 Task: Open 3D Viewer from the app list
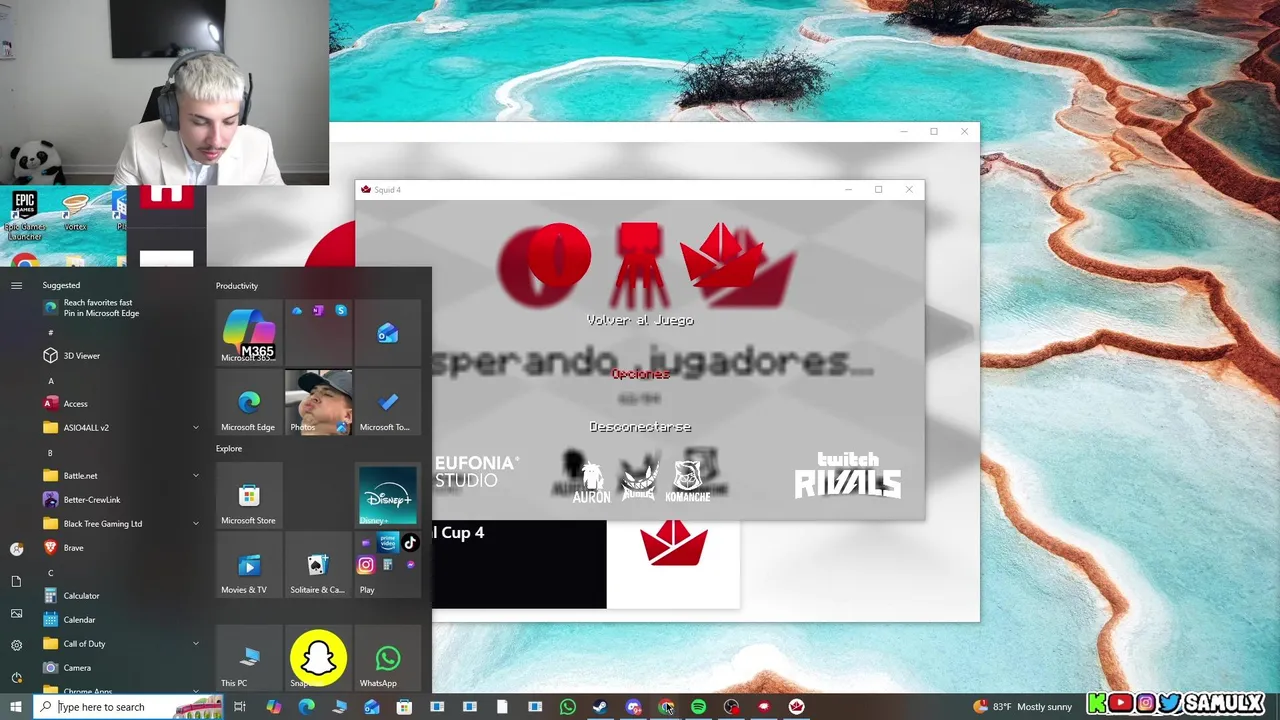(x=120, y=355)
